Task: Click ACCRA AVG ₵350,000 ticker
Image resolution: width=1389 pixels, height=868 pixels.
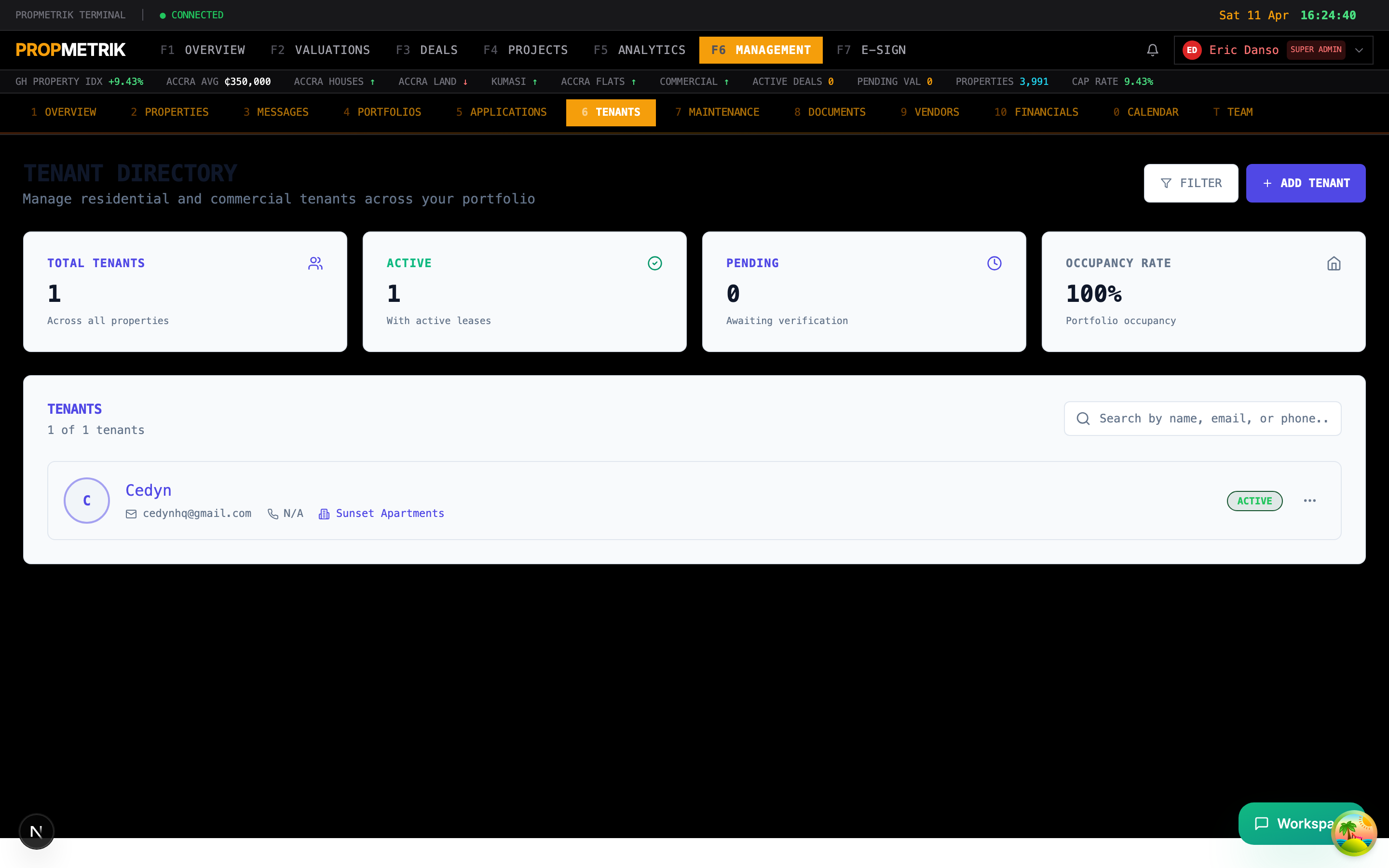Action: point(218,81)
